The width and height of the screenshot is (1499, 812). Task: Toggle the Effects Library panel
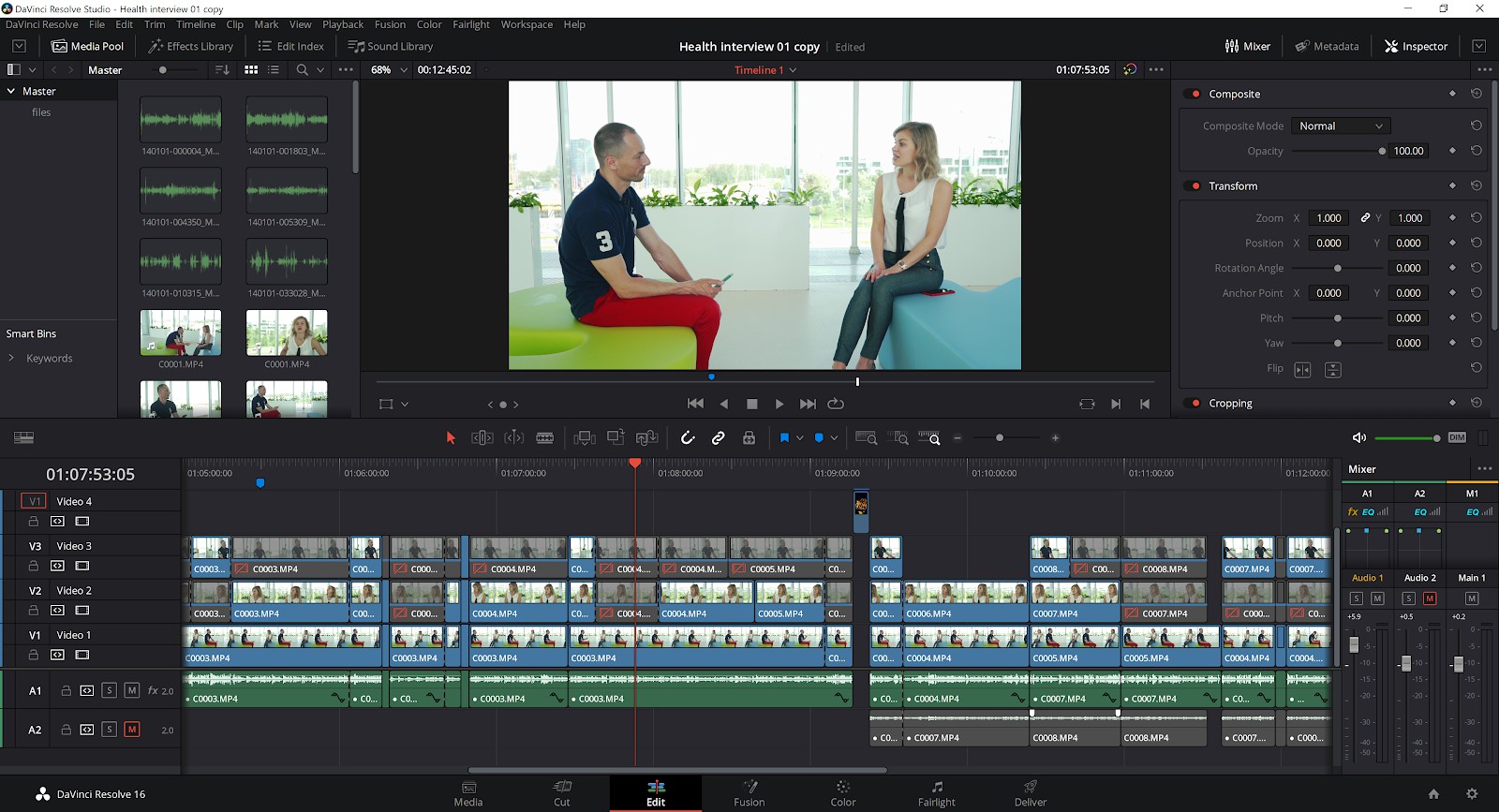[191, 46]
